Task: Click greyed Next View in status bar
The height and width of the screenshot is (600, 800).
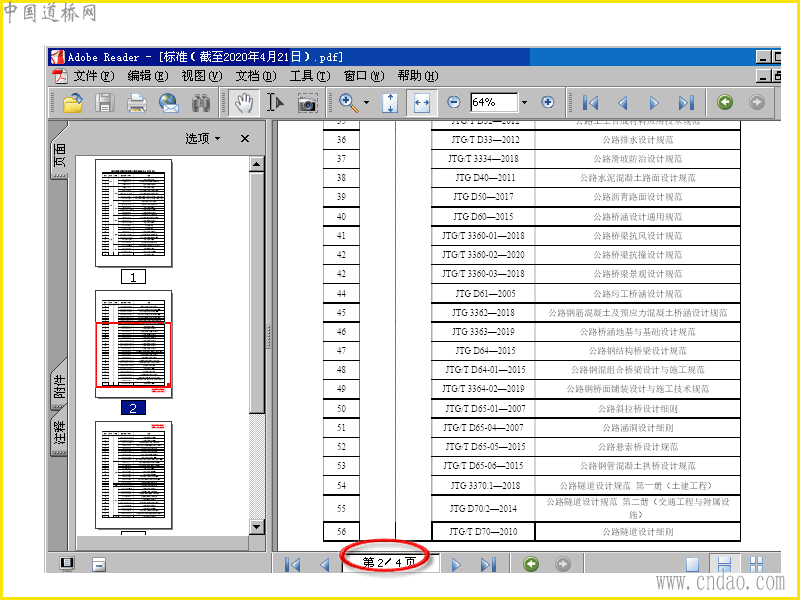Action: (x=563, y=563)
